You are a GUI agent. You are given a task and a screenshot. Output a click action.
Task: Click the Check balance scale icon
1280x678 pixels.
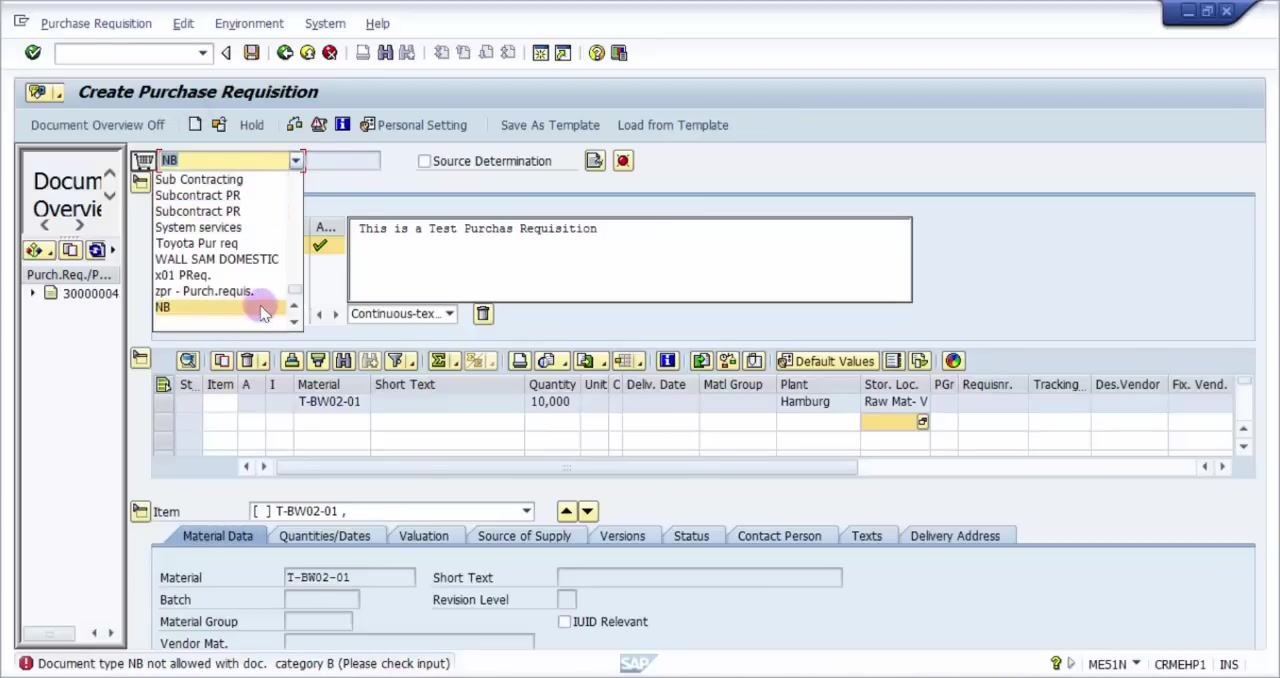point(294,125)
